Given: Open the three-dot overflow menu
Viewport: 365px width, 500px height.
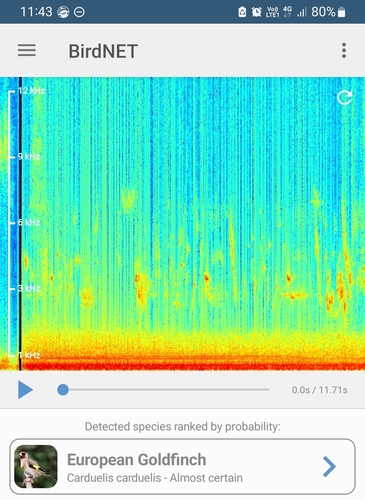Looking at the screenshot, I should click(344, 51).
